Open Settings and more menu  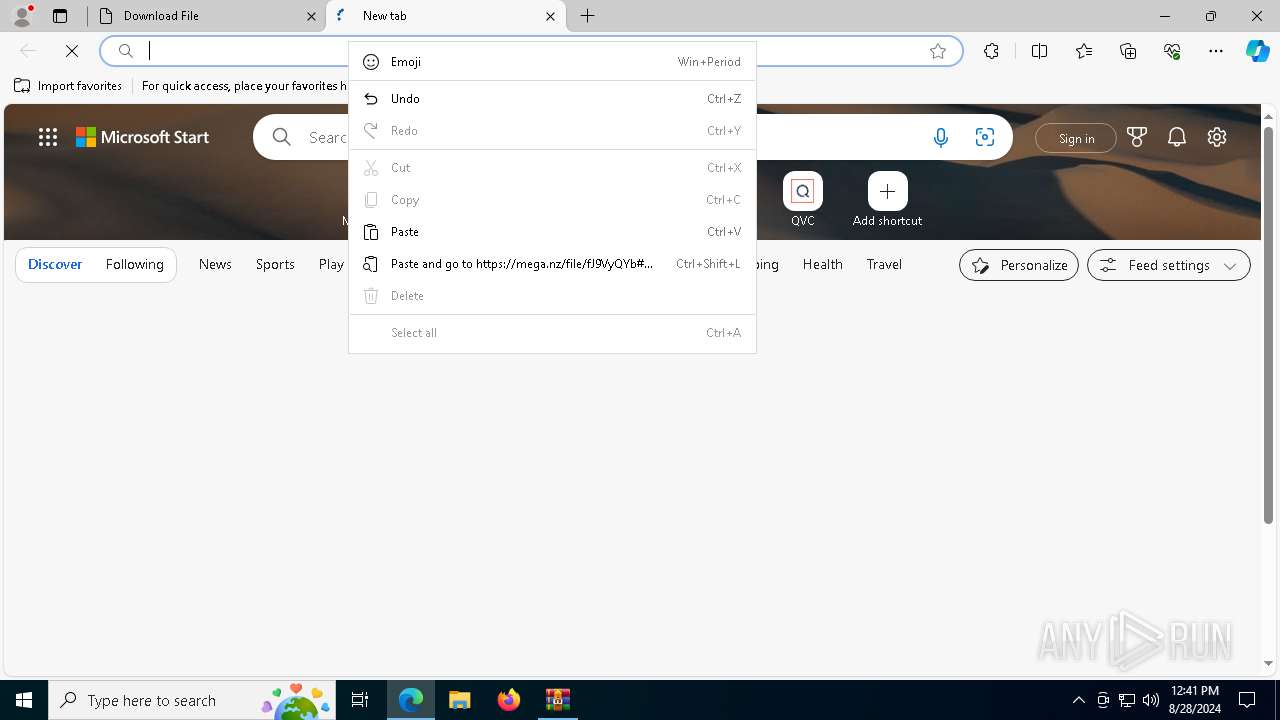coord(1216,51)
